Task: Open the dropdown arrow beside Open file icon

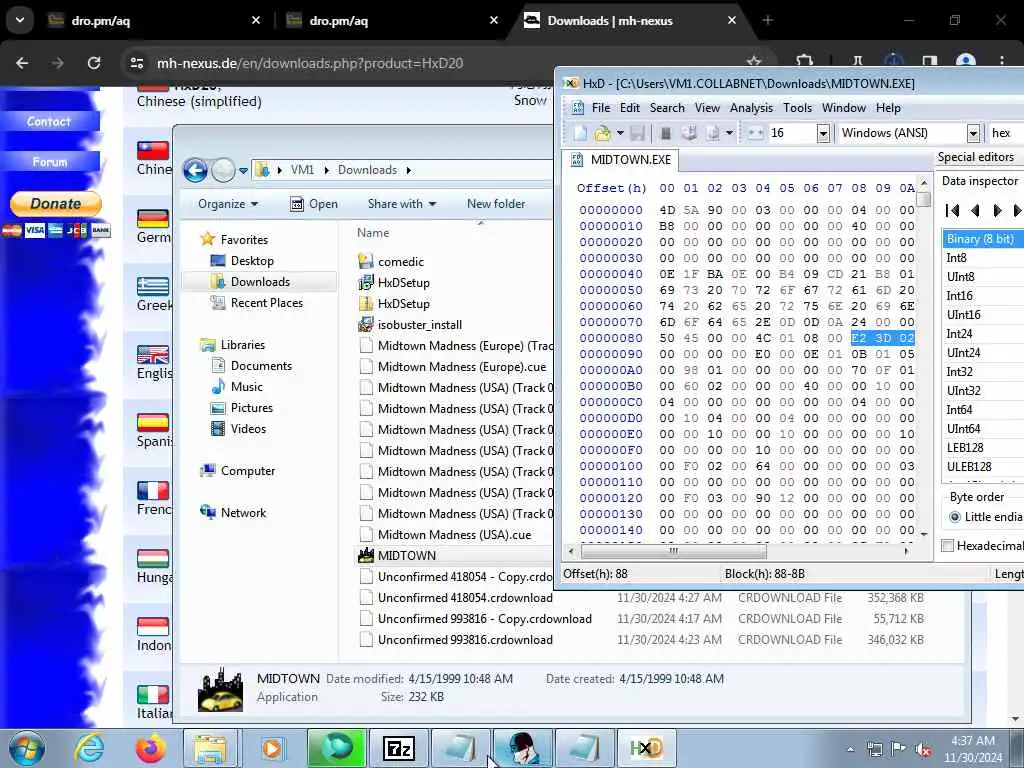Action: (x=620, y=133)
